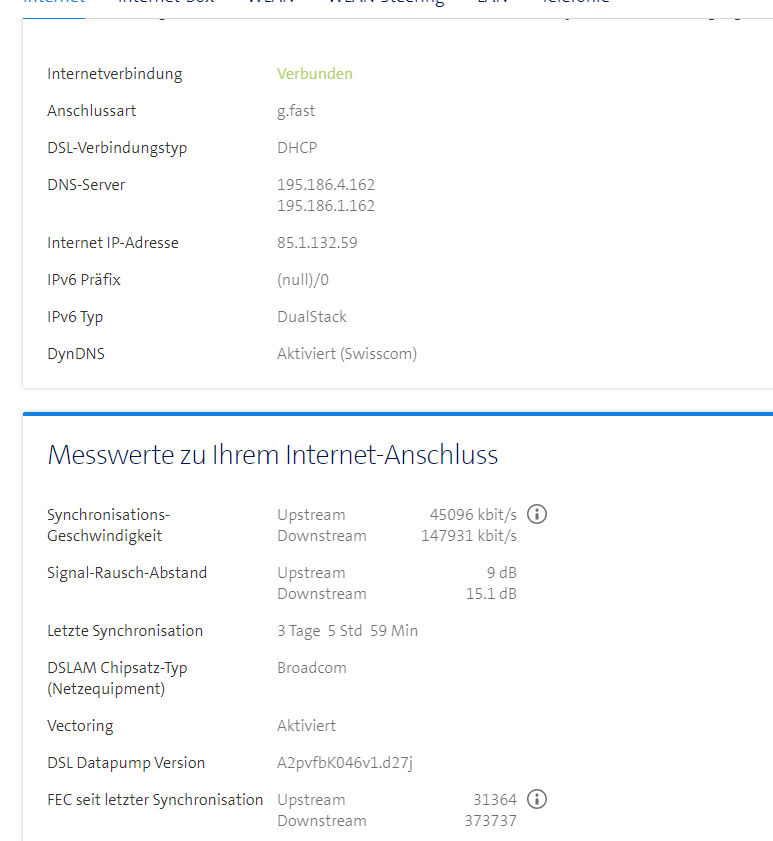The height and width of the screenshot is (841, 773).
Task: Click the DynDNS "Aktiviert (Swisscom)" value
Action: (x=347, y=354)
